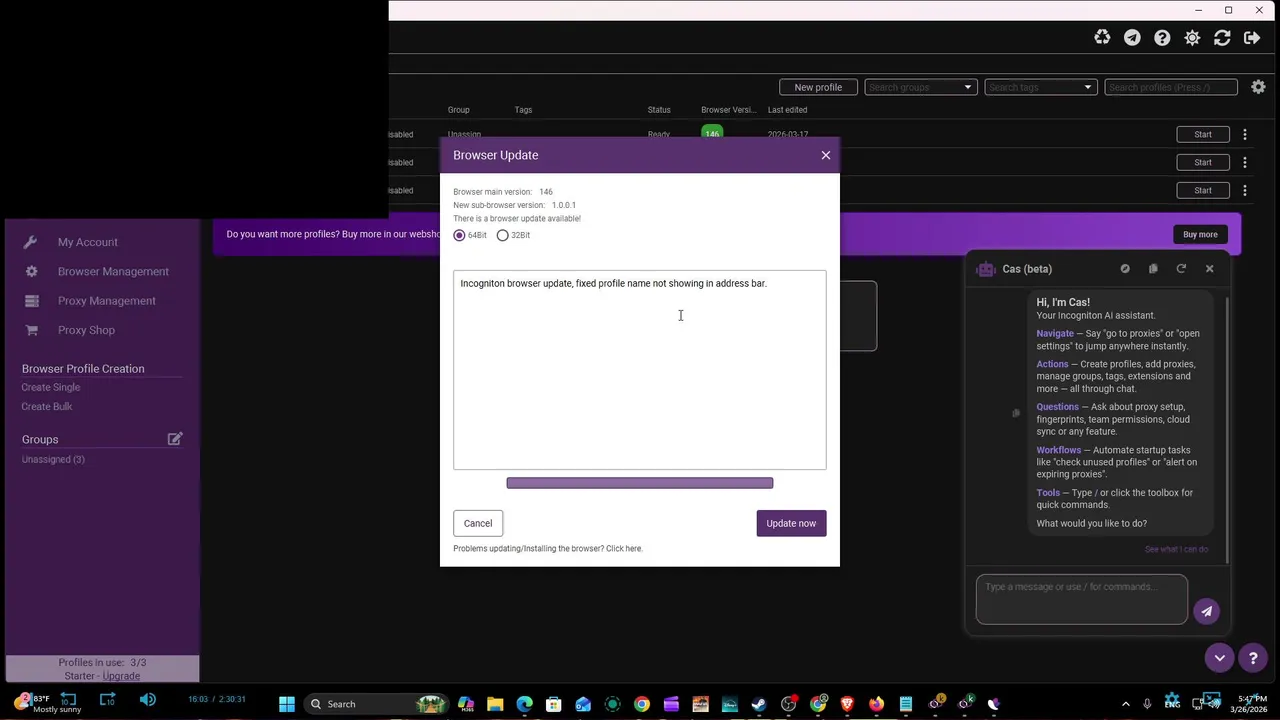The width and height of the screenshot is (1280, 720).
Task: Close the Browser Update dialog with X
Action: 826,155
